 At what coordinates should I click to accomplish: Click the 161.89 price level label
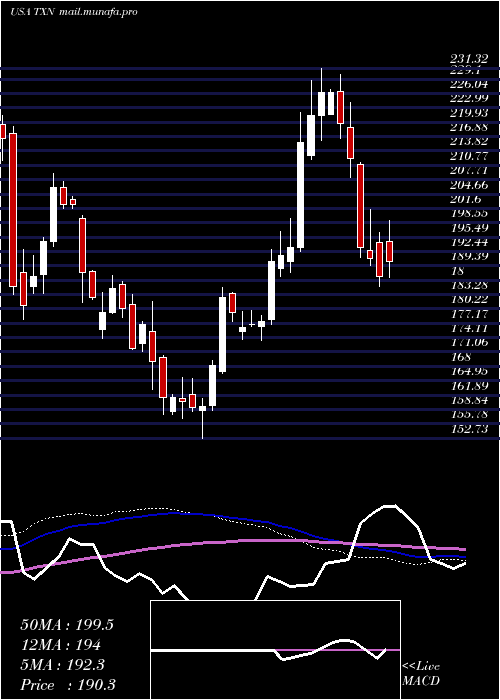pos(469,386)
